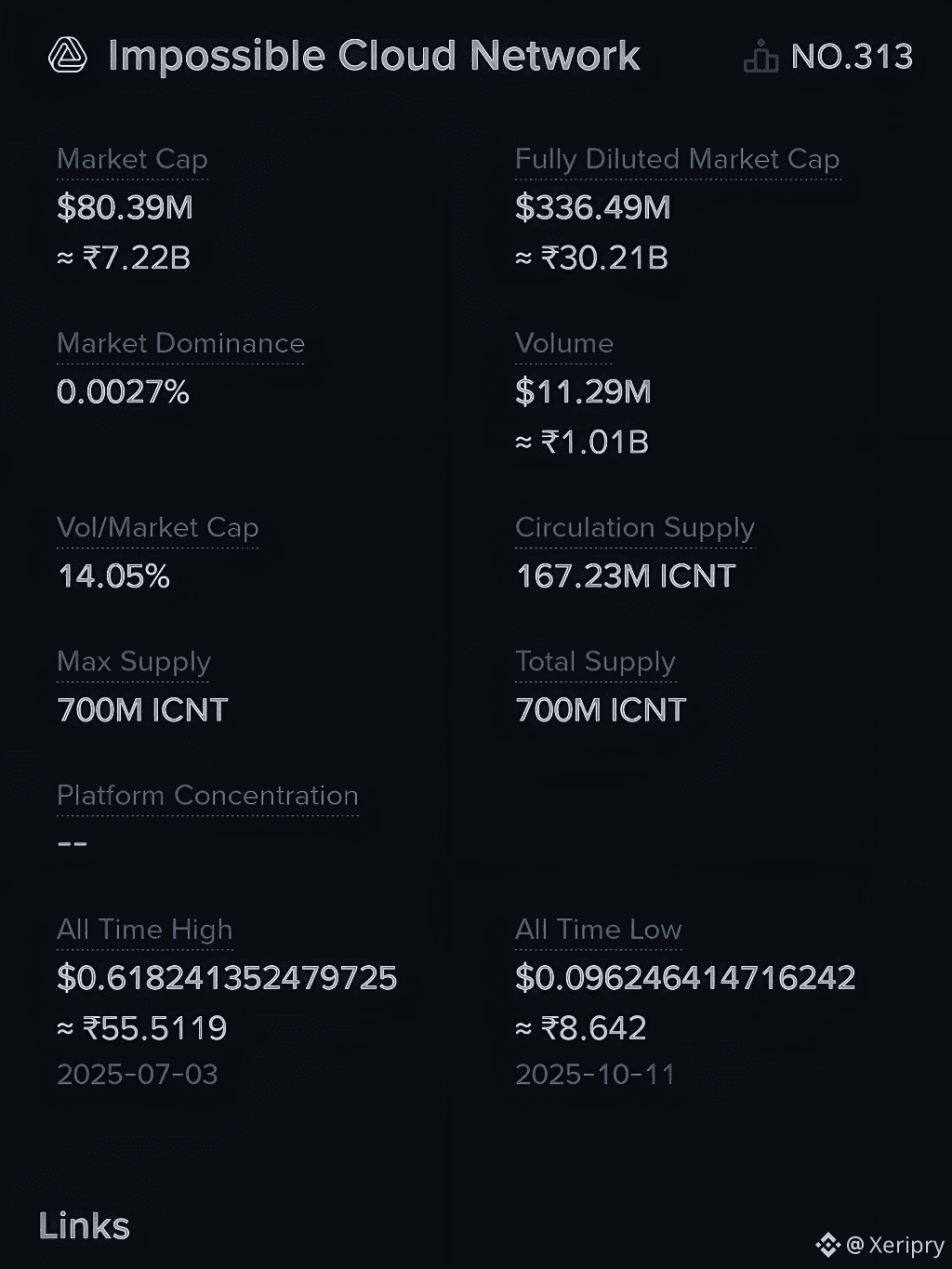952x1269 pixels.
Task: Click the @Xeripry username watermark
Action: 895,1245
